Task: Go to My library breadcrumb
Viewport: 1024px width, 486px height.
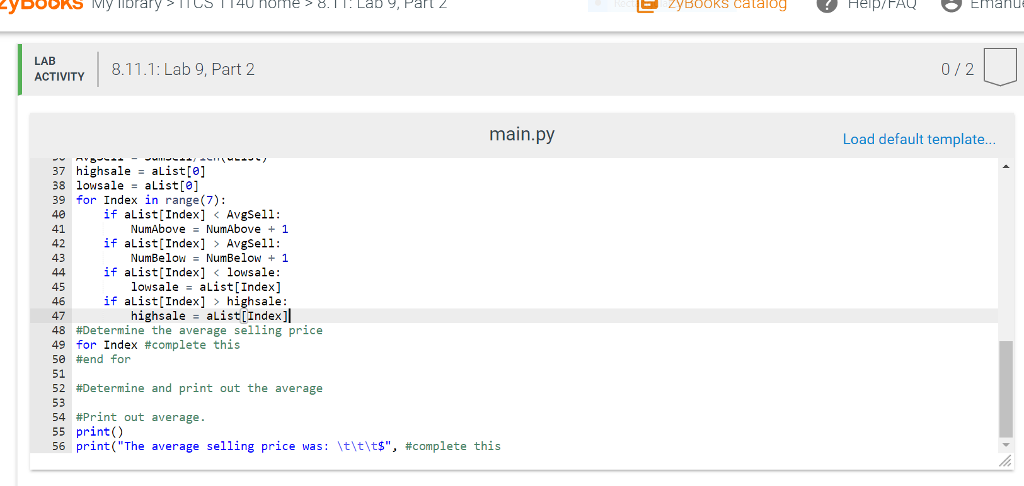Action: click(x=127, y=5)
